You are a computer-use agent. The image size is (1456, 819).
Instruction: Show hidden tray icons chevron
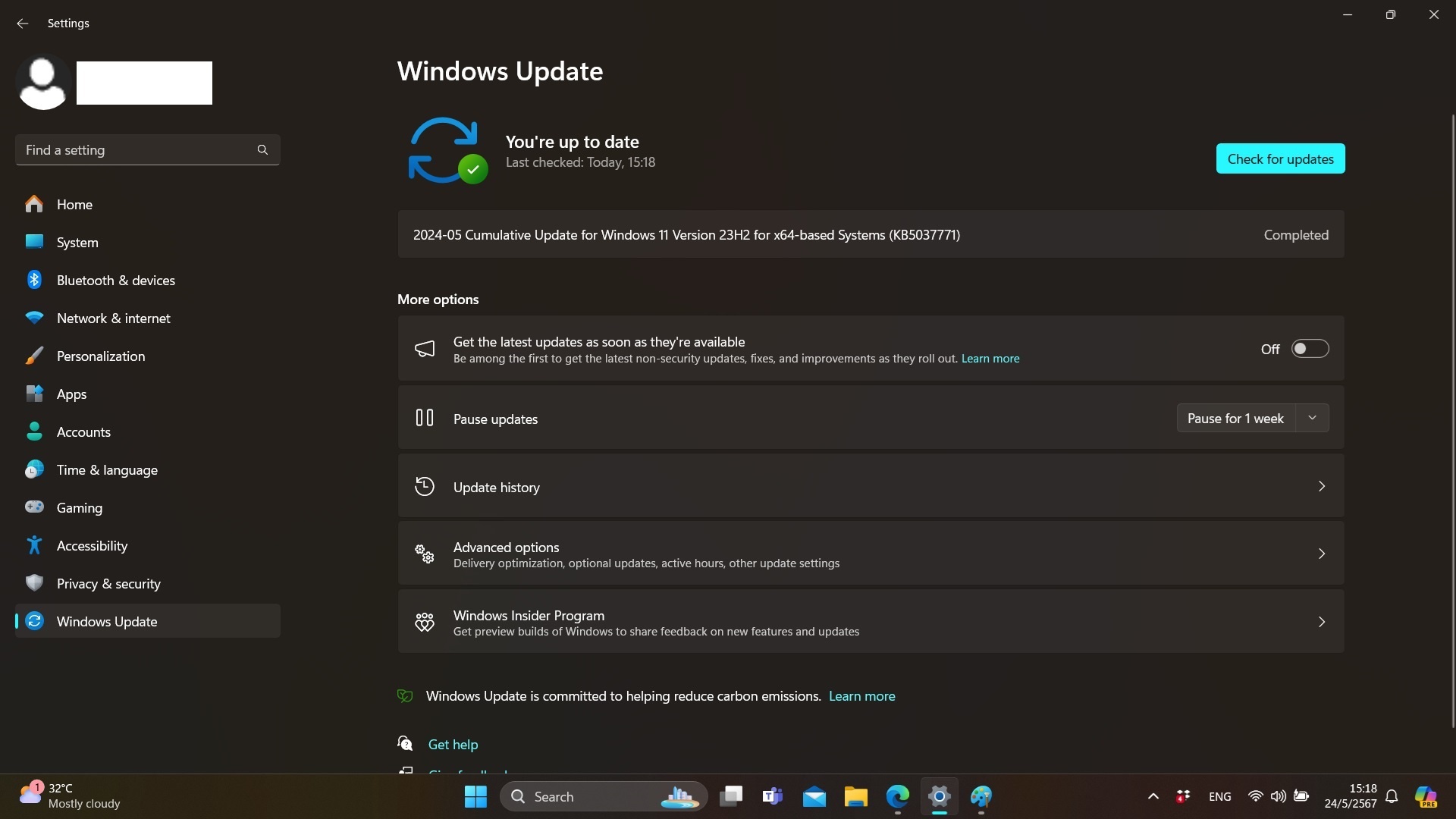(x=1153, y=796)
